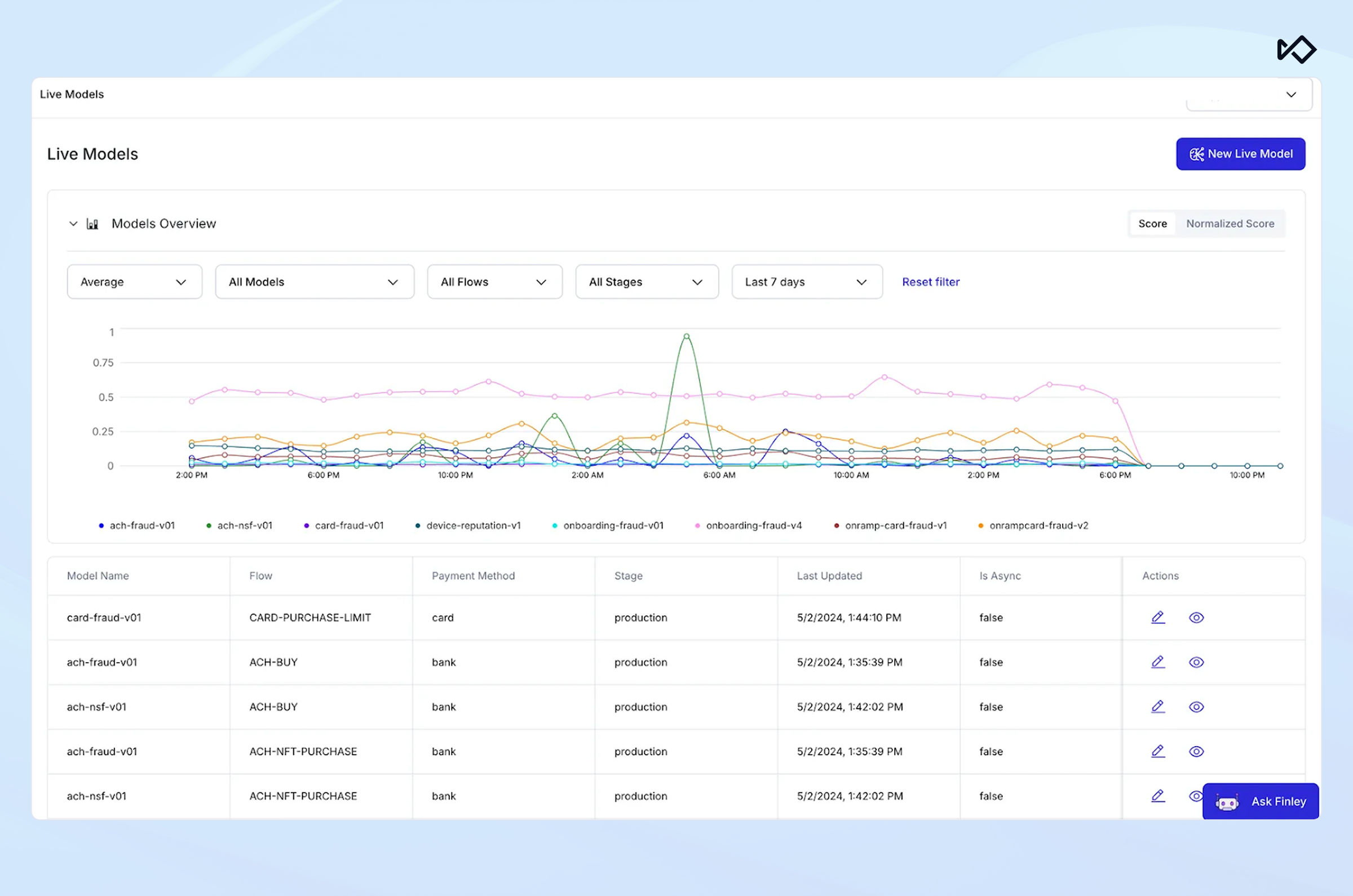Click the company logo in top-right corner
Image resolution: width=1353 pixels, height=896 pixels.
pyautogui.click(x=1297, y=50)
